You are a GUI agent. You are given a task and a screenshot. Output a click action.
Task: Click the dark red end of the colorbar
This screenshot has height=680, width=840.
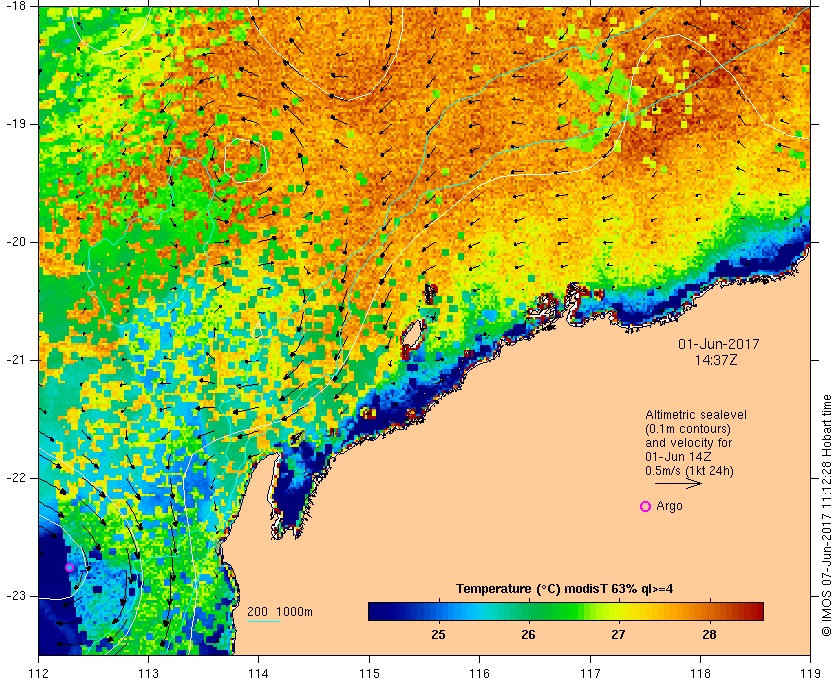[756, 611]
